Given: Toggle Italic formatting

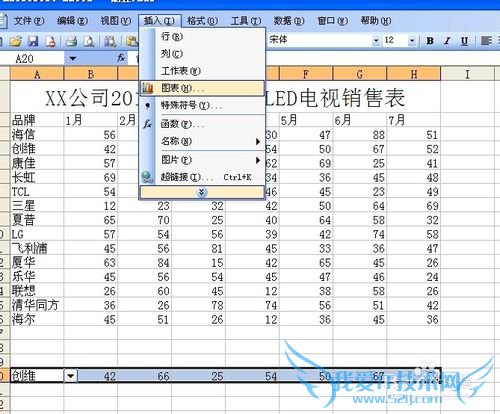Looking at the screenshot, I should pos(447,41).
